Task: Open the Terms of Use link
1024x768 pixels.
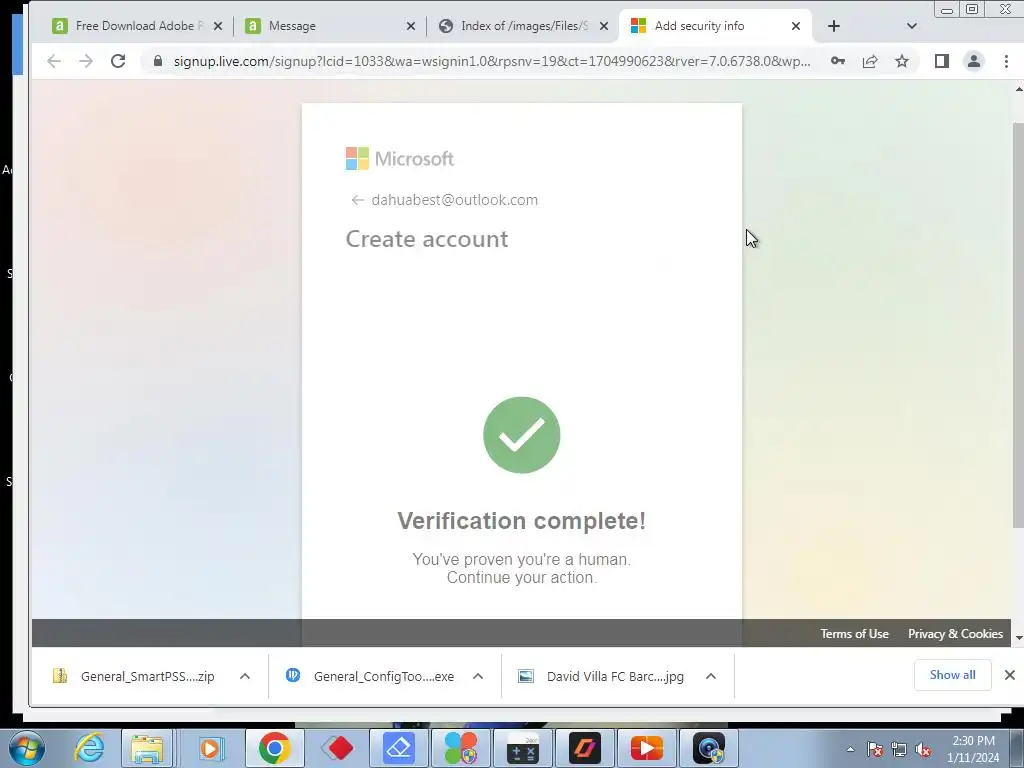Action: pyautogui.click(x=854, y=634)
